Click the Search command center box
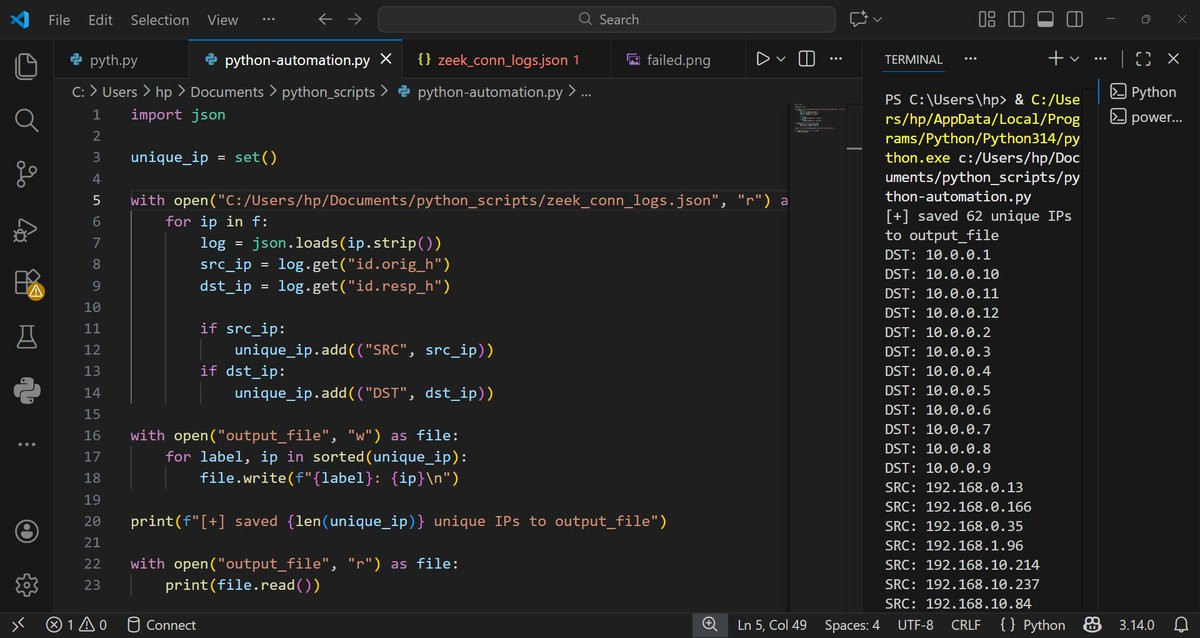This screenshot has height=638, width=1200. click(607, 19)
